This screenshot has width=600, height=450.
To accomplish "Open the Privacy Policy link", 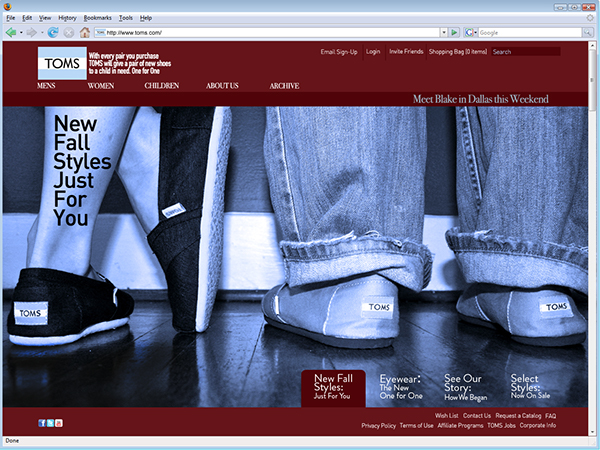I will tap(378, 426).
